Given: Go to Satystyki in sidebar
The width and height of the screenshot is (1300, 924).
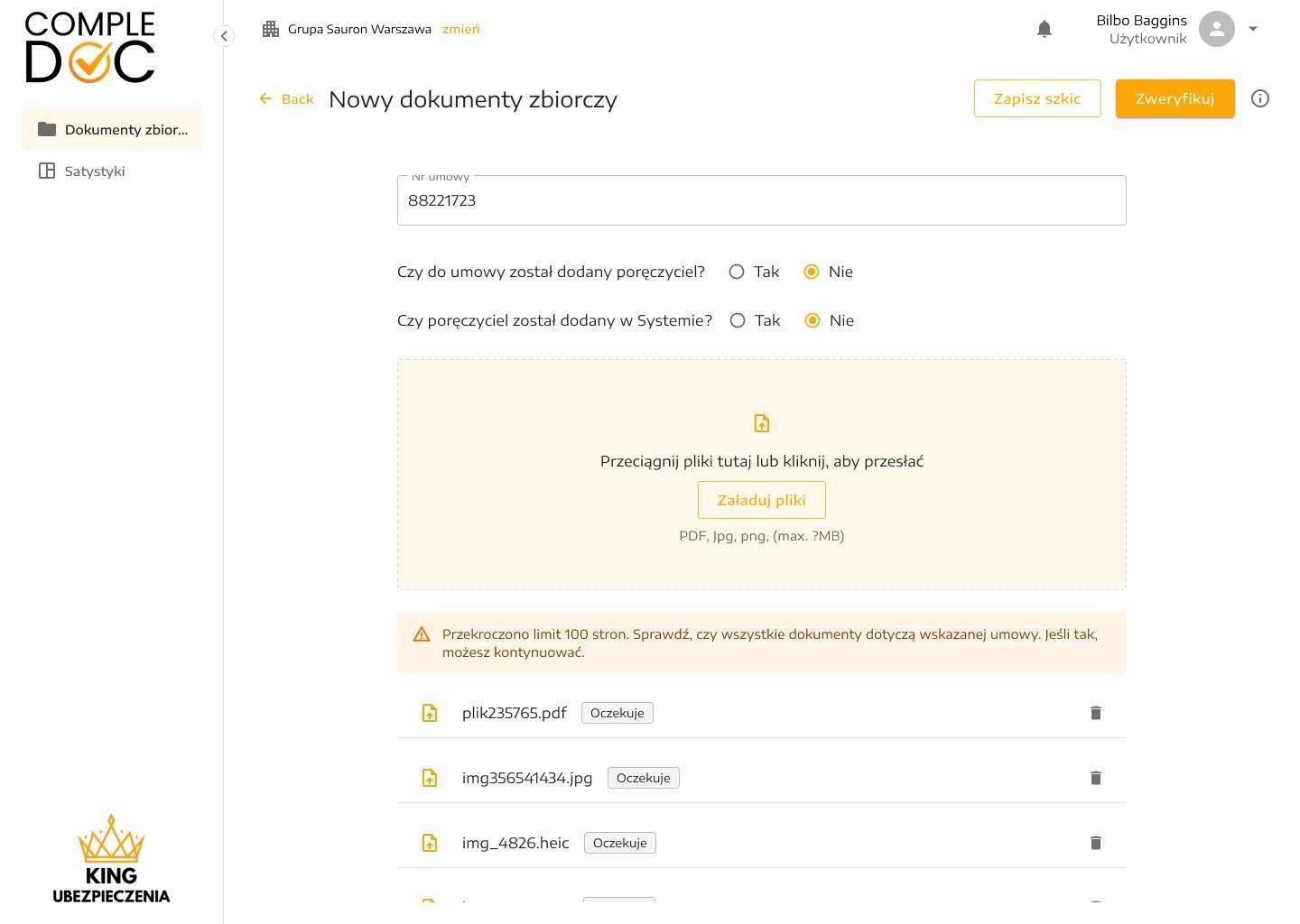Looking at the screenshot, I should coord(94,171).
